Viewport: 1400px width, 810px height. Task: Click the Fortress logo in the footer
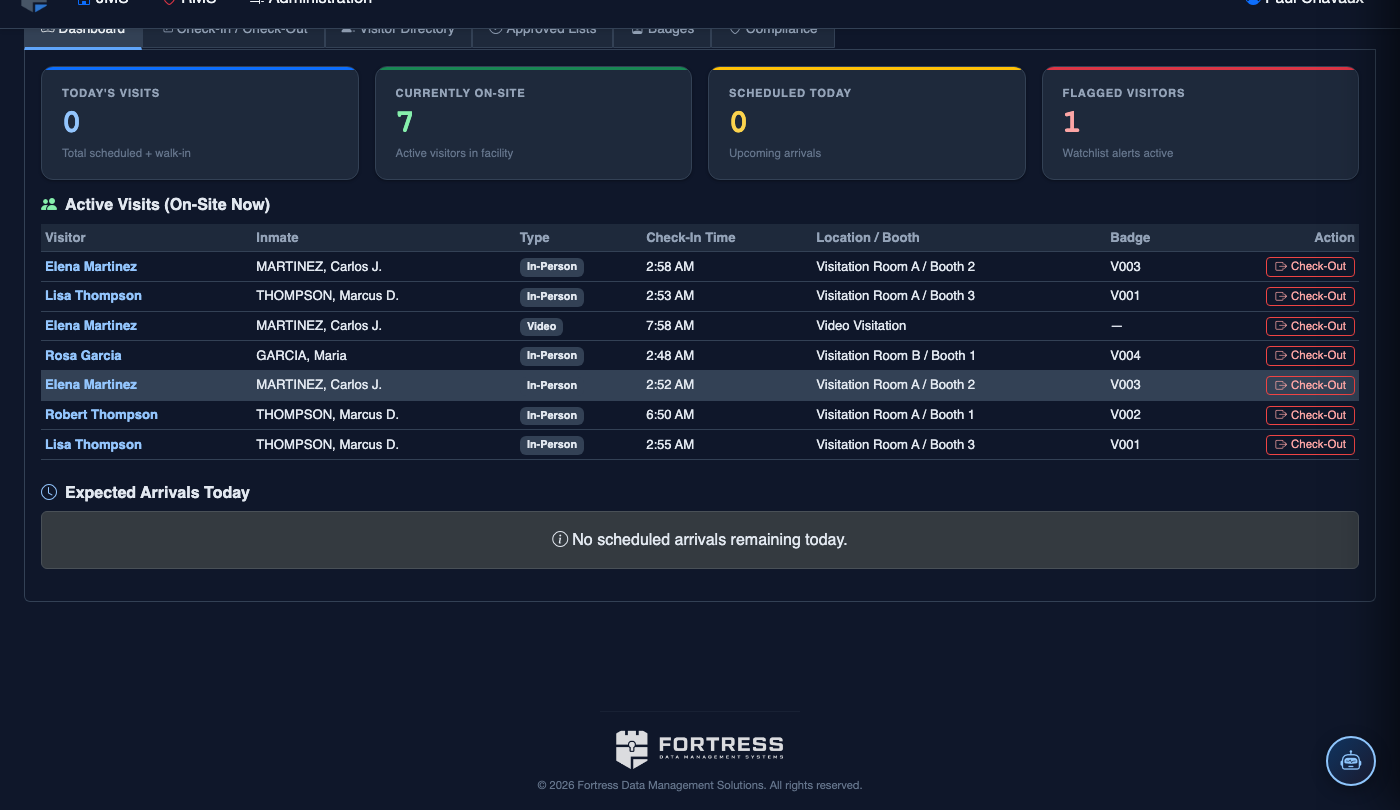(699, 748)
